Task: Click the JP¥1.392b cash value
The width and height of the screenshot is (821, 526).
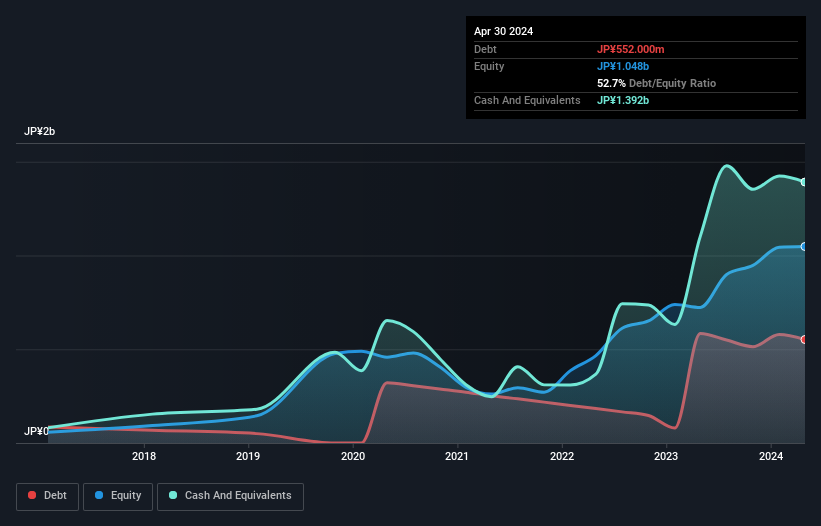Action: coord(623,100)
